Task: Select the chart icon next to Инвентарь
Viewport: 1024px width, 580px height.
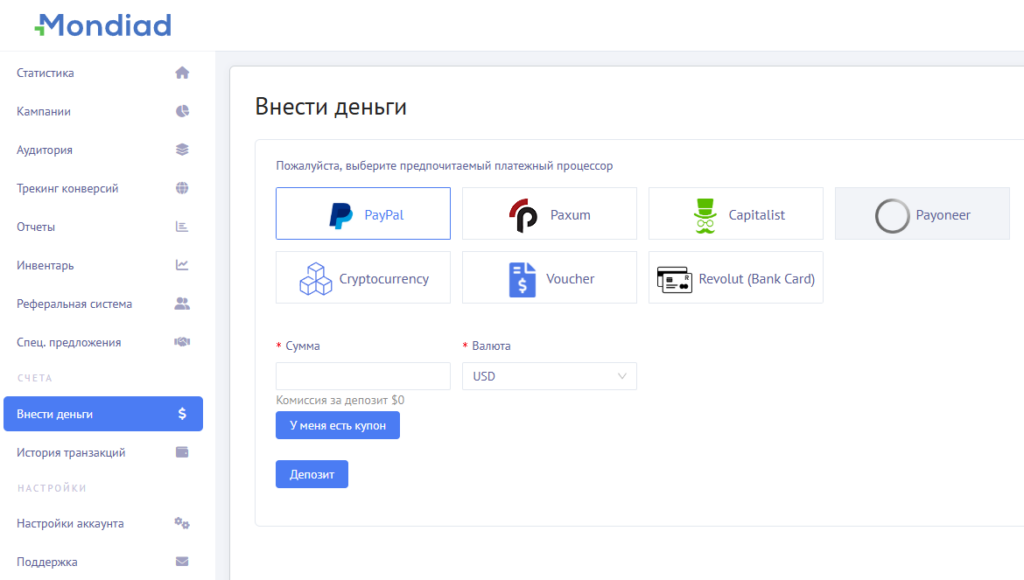Action: point(181,265)
